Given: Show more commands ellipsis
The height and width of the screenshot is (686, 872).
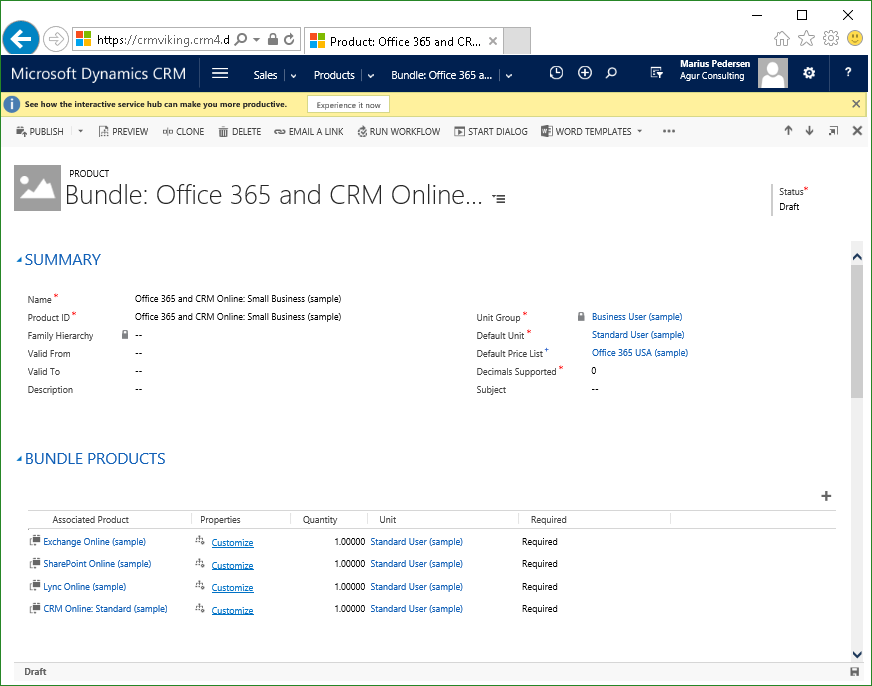Looking at the screenshot, I should [x=669, y=132].
